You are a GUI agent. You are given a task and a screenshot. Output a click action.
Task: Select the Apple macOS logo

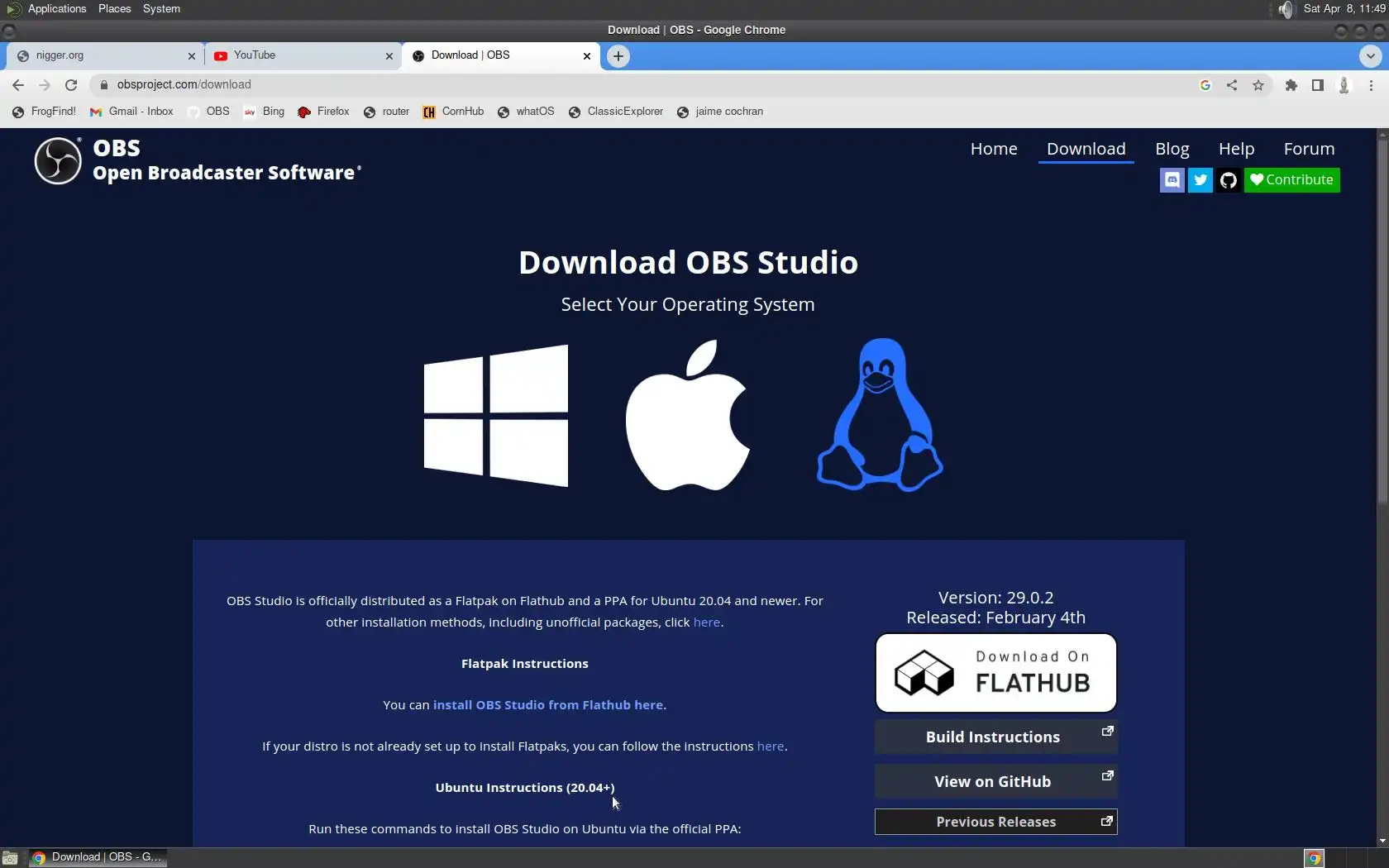pyautogui.click(x=687, y=415)
